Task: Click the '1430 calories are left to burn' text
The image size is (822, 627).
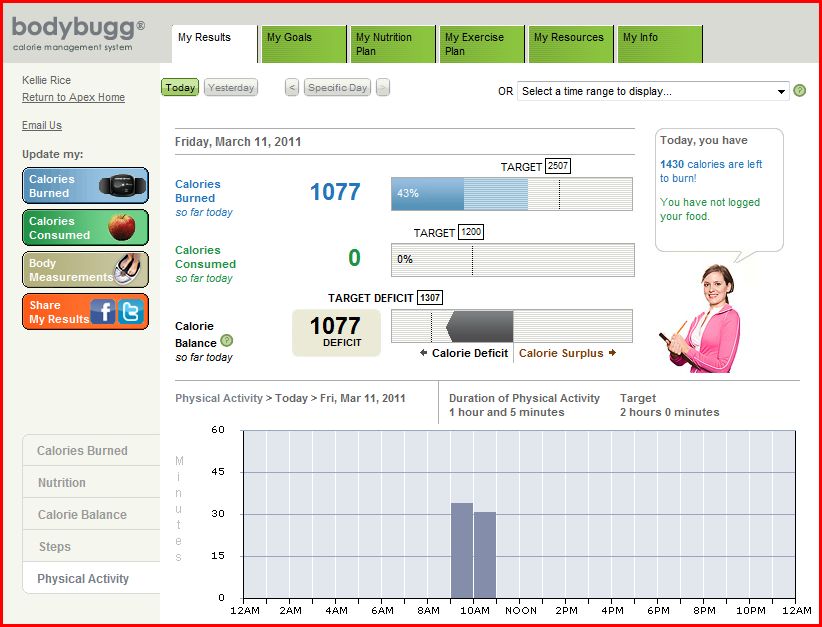Action: click(x=711, y=171)
